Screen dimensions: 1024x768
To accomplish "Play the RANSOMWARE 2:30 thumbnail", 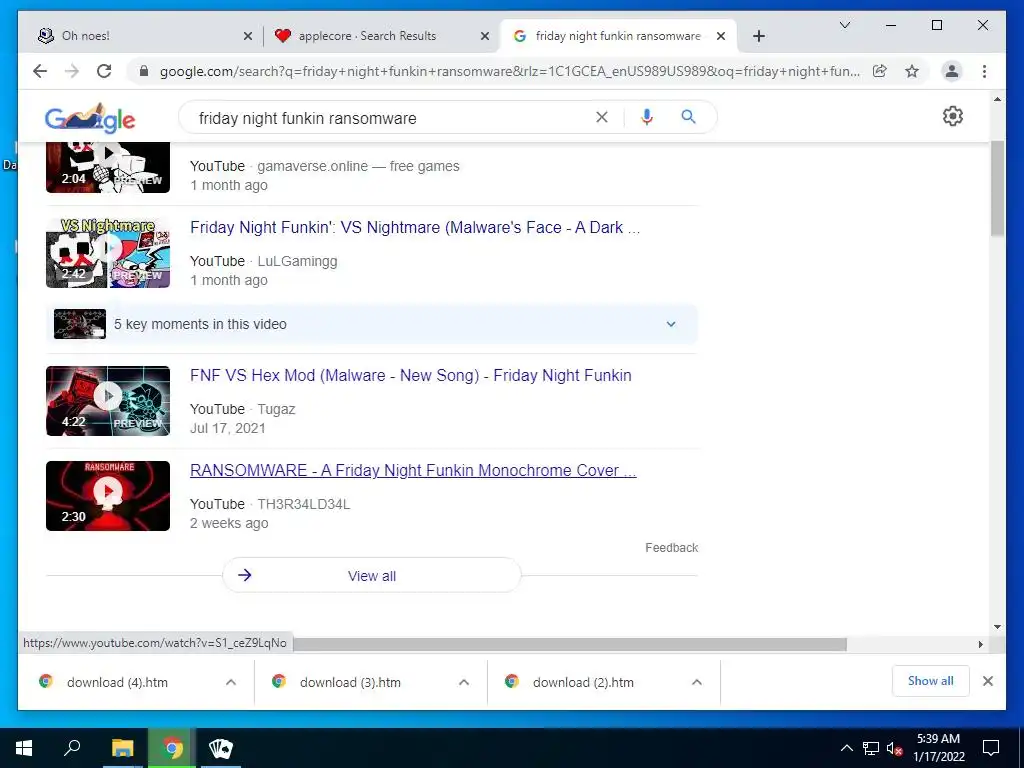I will pyautogui.click(x=108, y=496).
